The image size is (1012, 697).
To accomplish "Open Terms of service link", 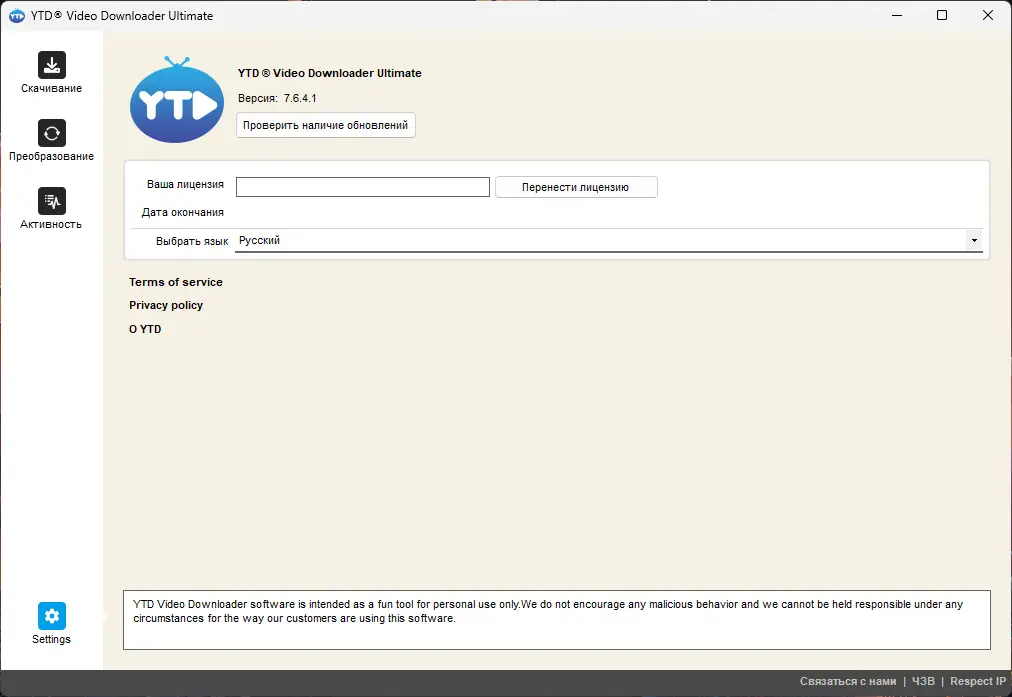I will tap(176, 282).
